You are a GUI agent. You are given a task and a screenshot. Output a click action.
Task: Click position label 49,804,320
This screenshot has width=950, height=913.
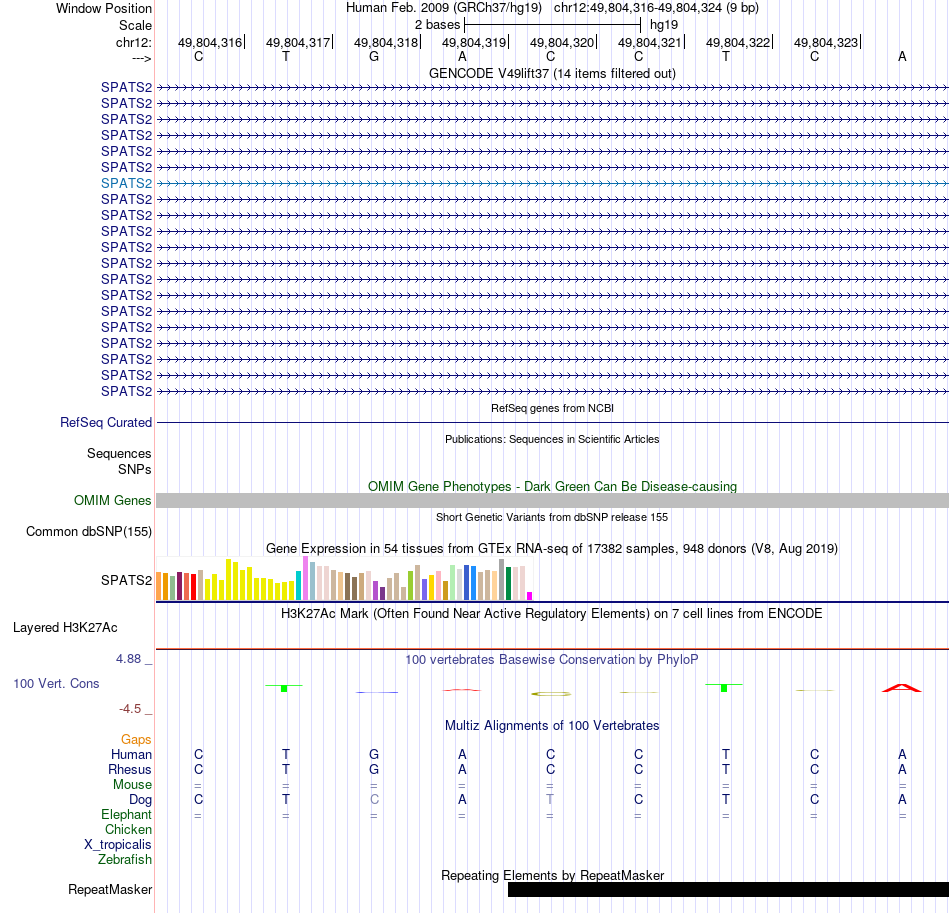(562, 42)
